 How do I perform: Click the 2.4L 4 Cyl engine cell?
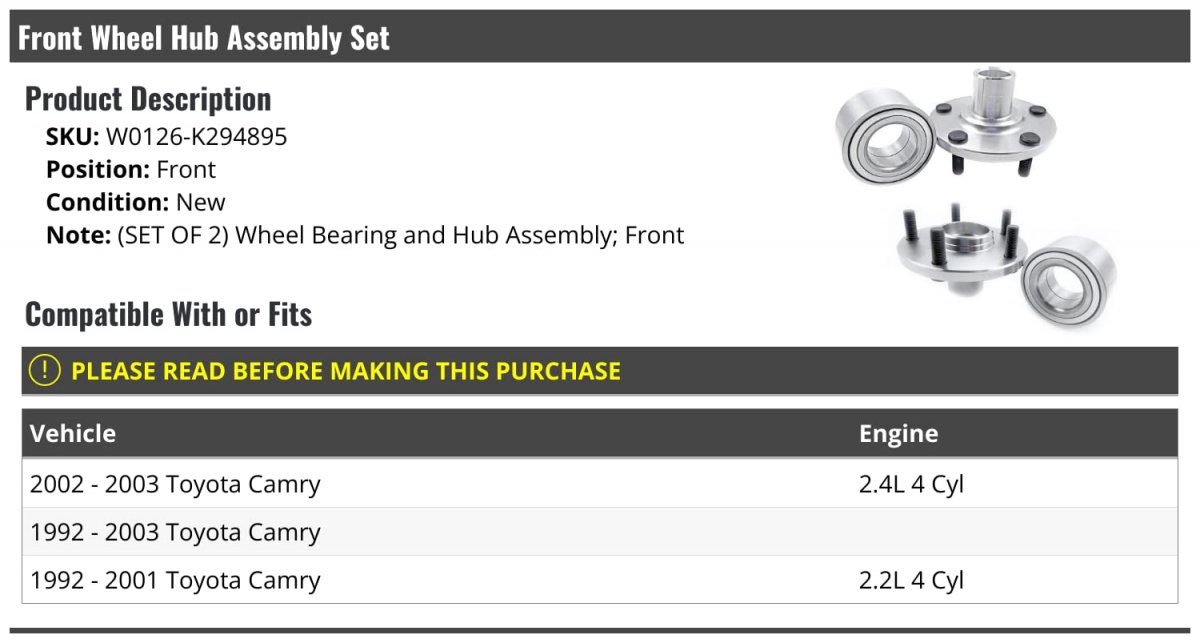click(911, 484)
